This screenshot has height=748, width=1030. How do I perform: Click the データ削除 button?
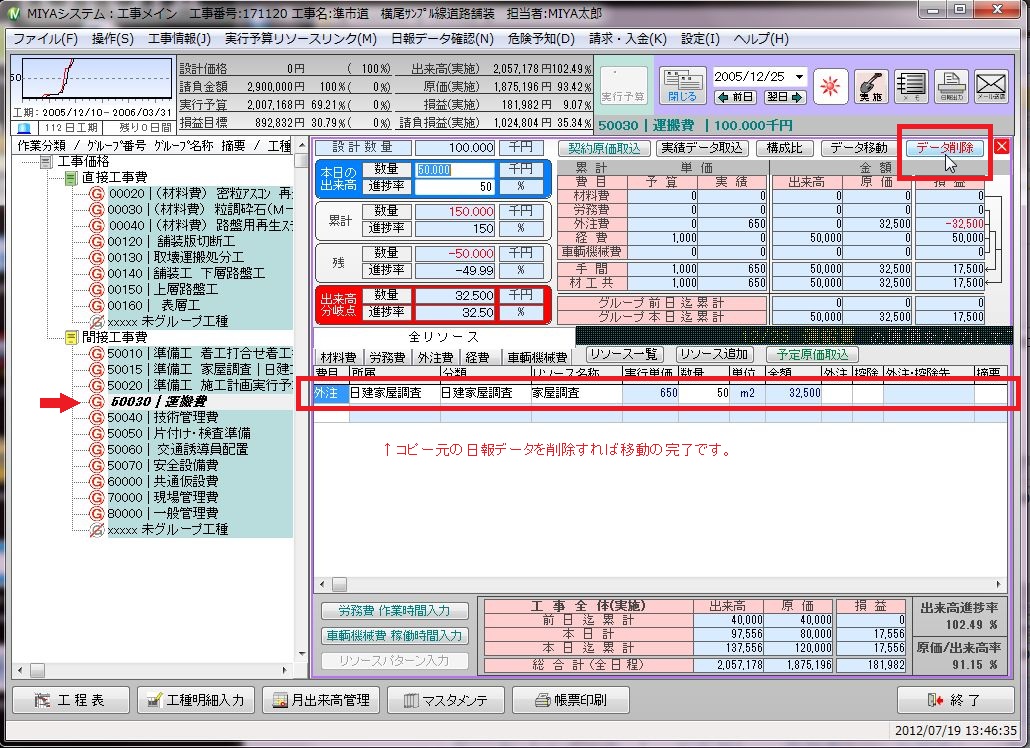(x=945, y=148)
